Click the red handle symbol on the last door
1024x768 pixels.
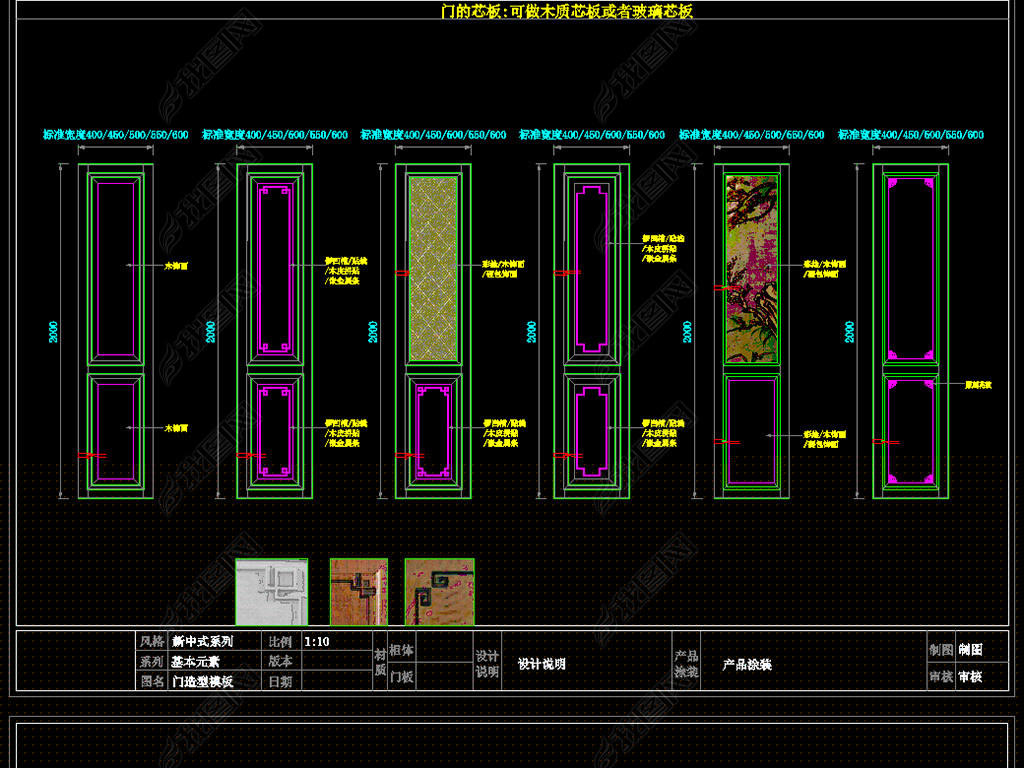point(886,442)
